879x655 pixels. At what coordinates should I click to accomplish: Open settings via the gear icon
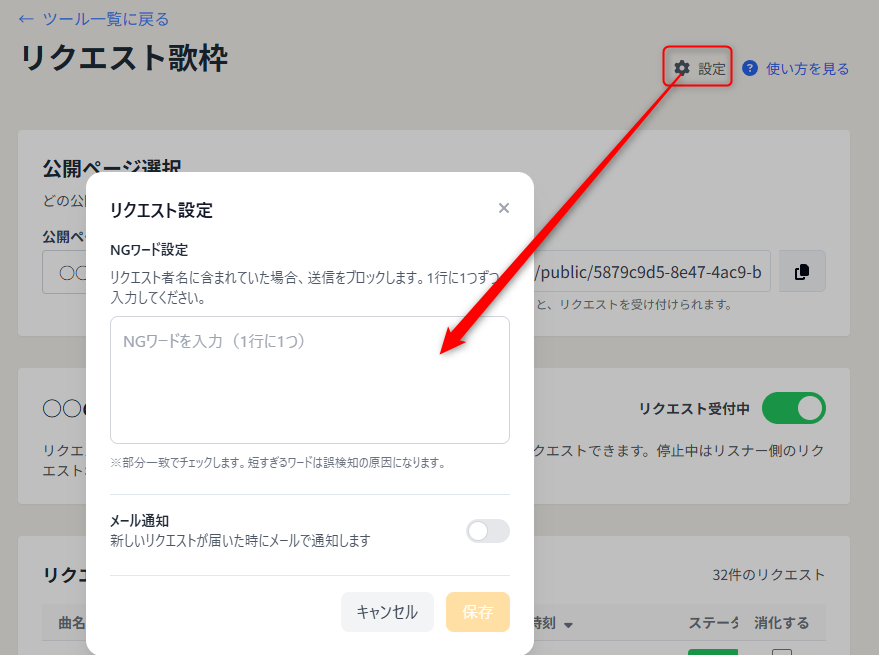pyautogui.click(x=683, y=68)
